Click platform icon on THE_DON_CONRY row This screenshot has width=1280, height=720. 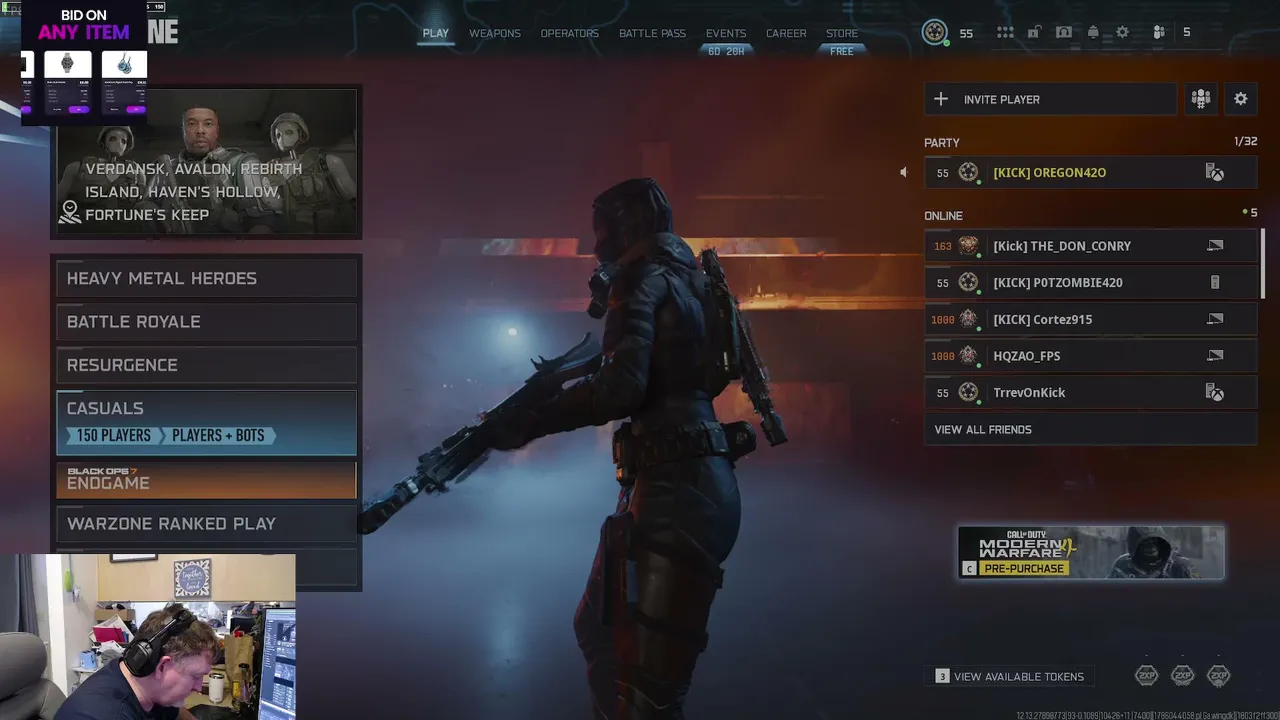(x=1215, y=245)
